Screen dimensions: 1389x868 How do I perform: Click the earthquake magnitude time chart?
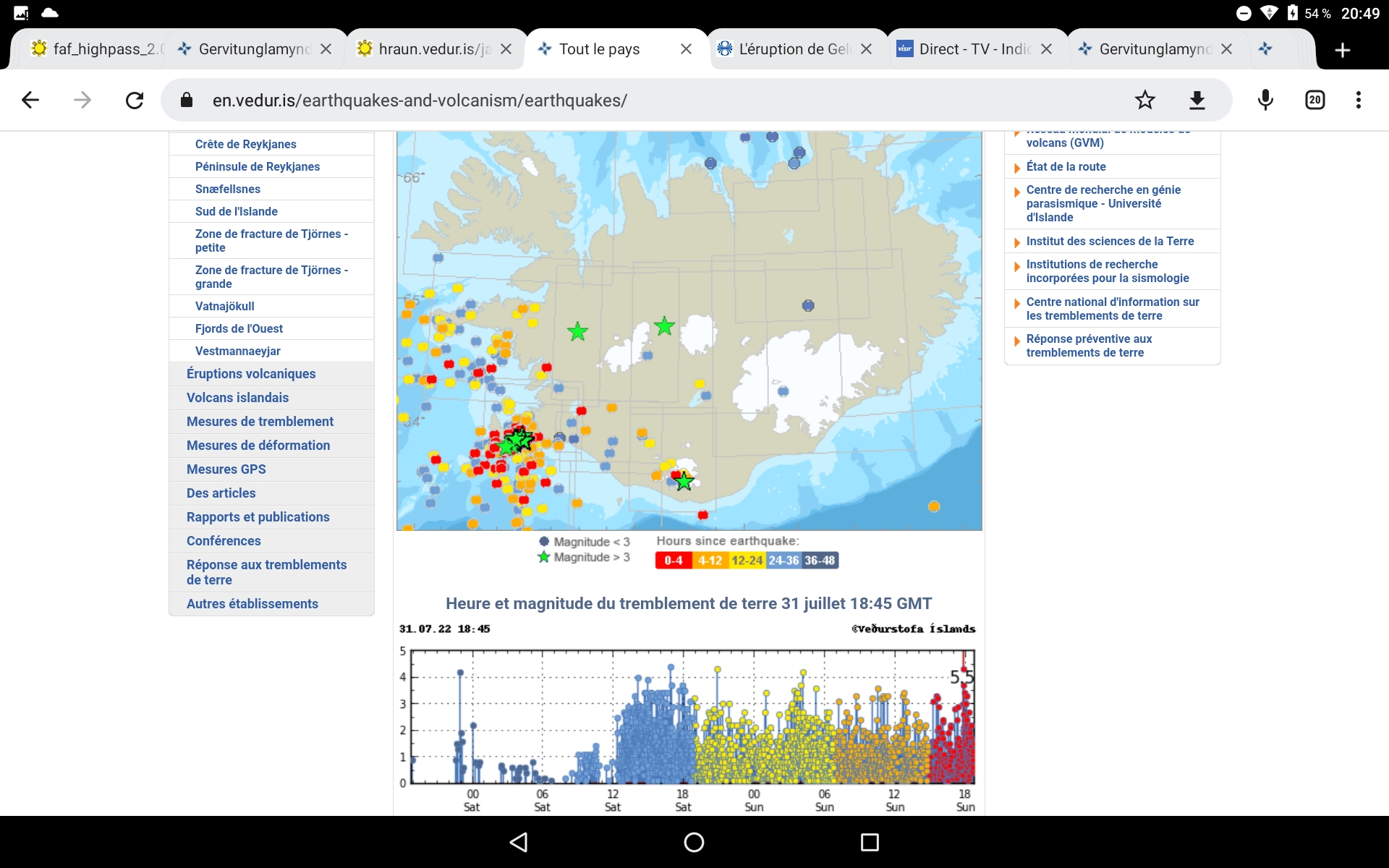pos(687,718)
